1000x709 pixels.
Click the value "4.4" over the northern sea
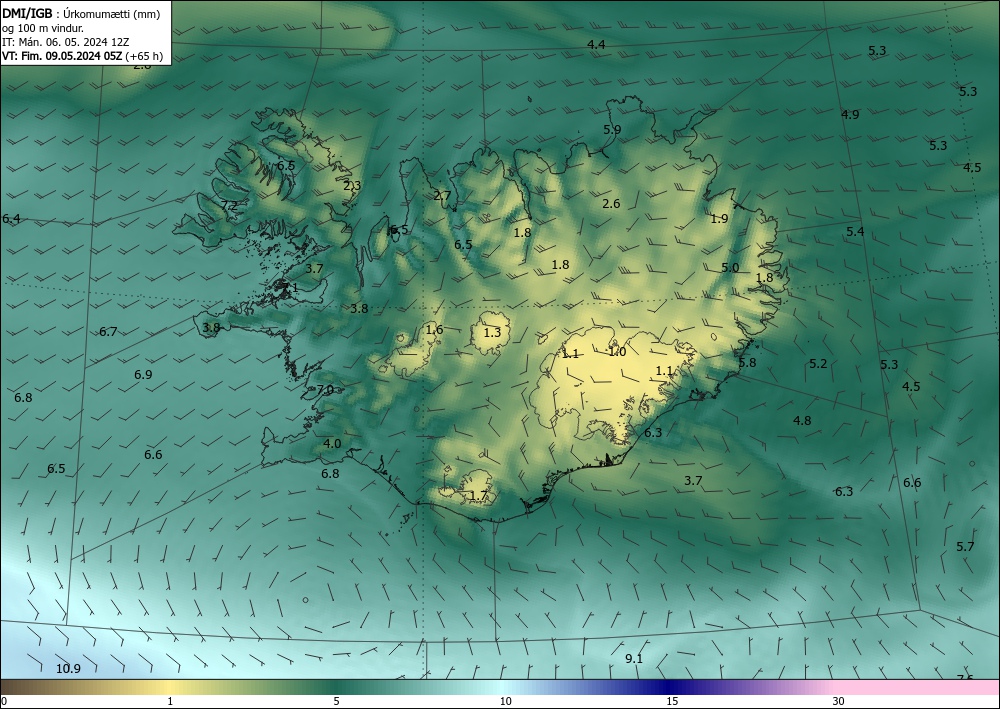point(596,45)
